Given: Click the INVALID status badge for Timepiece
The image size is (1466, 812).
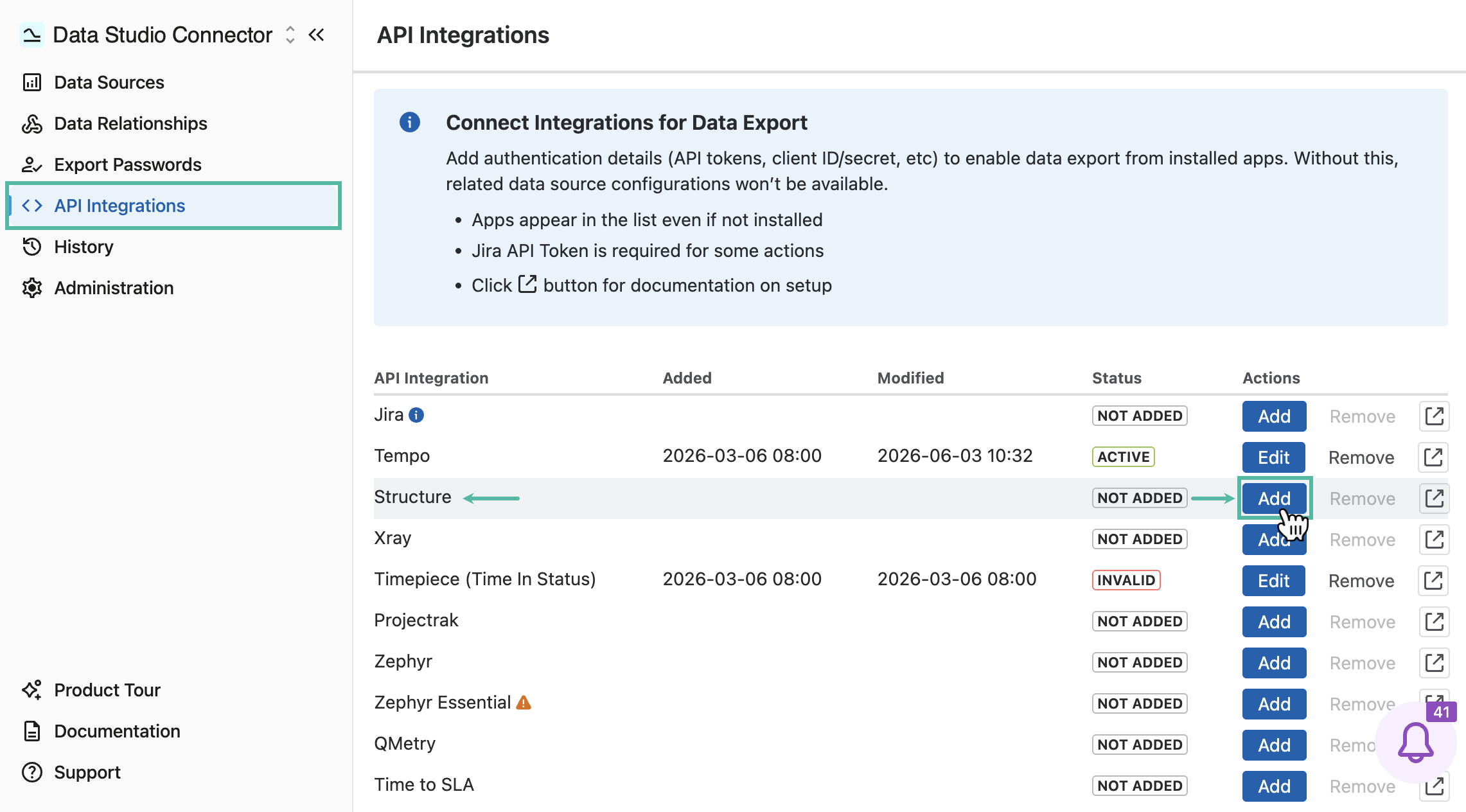Looking at the screenshot, I should (1126, 580).
